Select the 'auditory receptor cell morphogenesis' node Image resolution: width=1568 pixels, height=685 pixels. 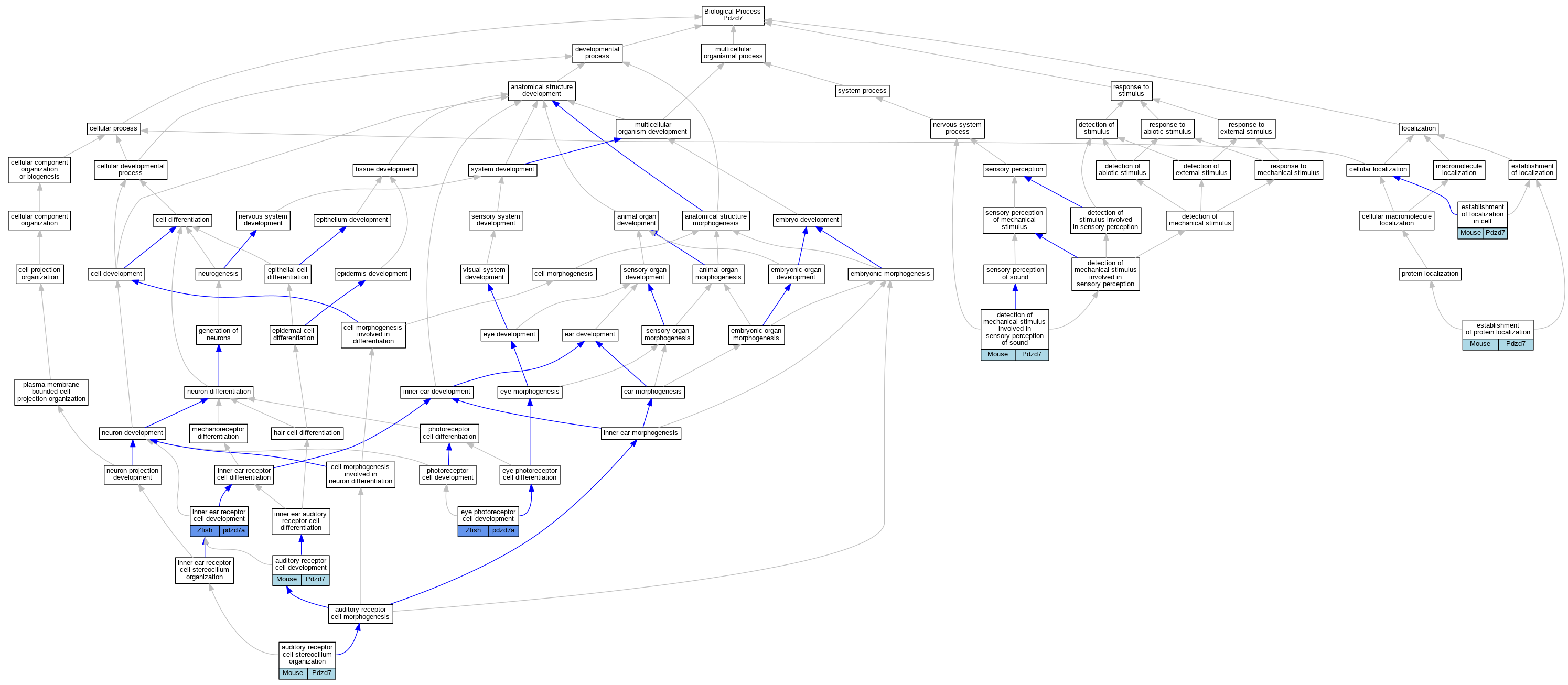[x=360, y=613]
